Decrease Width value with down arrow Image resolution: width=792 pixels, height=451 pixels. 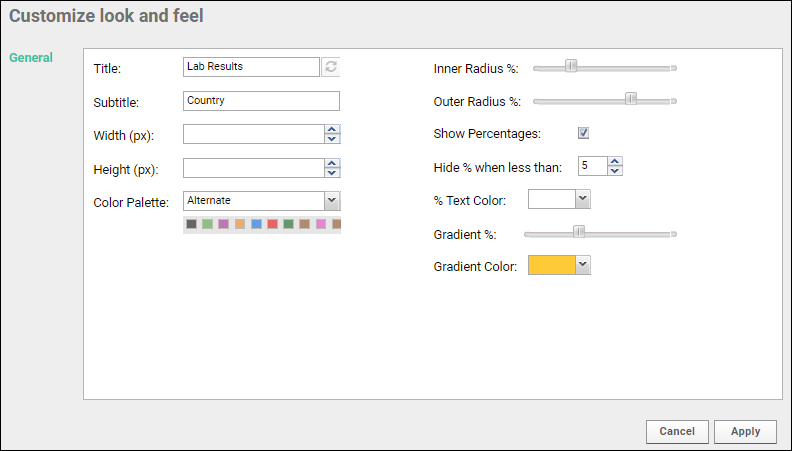coord(332,139)
